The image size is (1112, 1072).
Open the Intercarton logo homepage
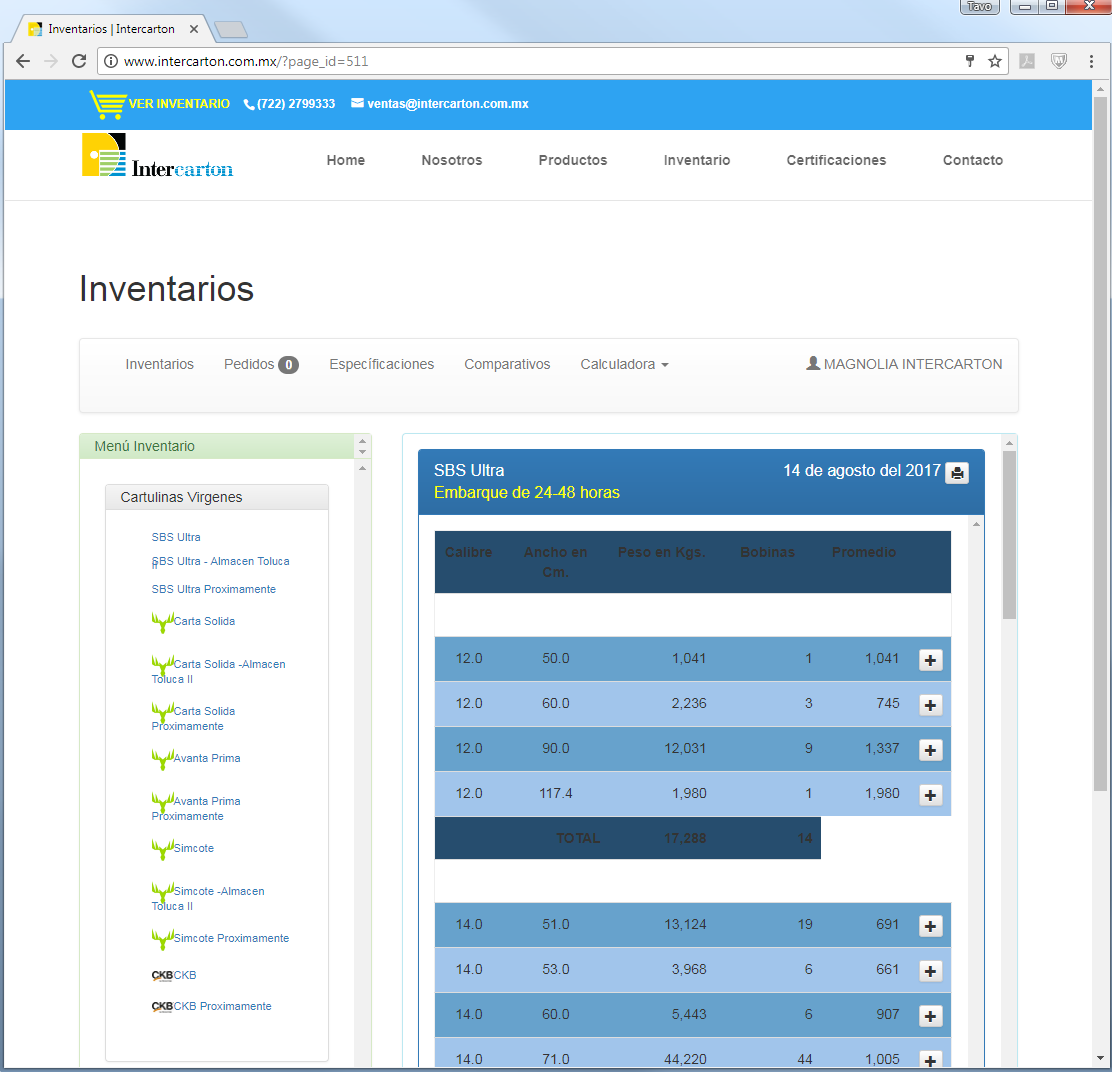click(157, 155)
